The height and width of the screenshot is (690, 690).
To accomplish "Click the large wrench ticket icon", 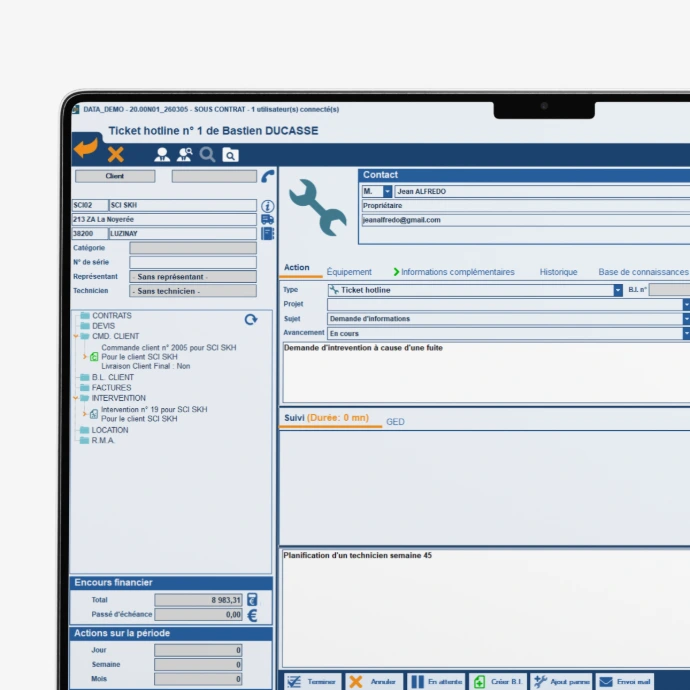I will click(x=318, y=207).
